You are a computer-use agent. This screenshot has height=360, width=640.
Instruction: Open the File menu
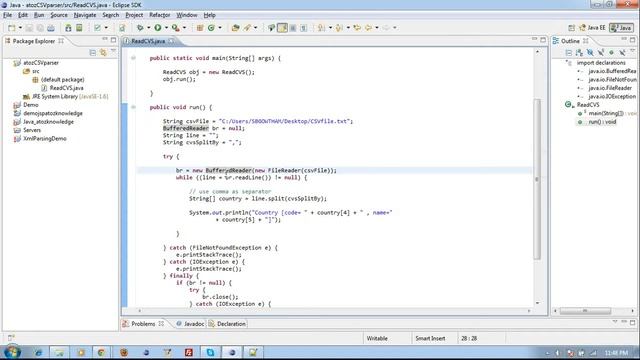[7, 15]
